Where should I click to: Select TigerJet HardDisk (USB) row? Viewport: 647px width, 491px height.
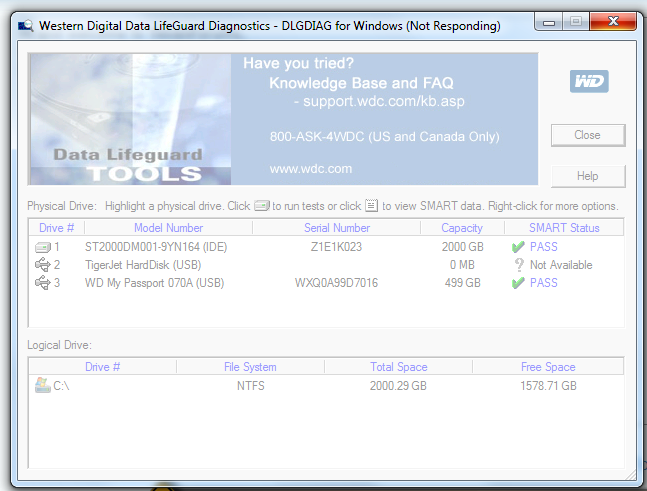click(326, 264)
